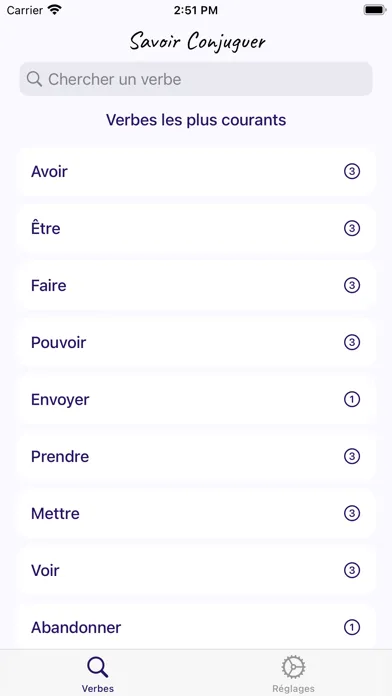Screen dimensions: 392x696
Task: Click the magnifying glass in search bar
Action: pos(34,79)
